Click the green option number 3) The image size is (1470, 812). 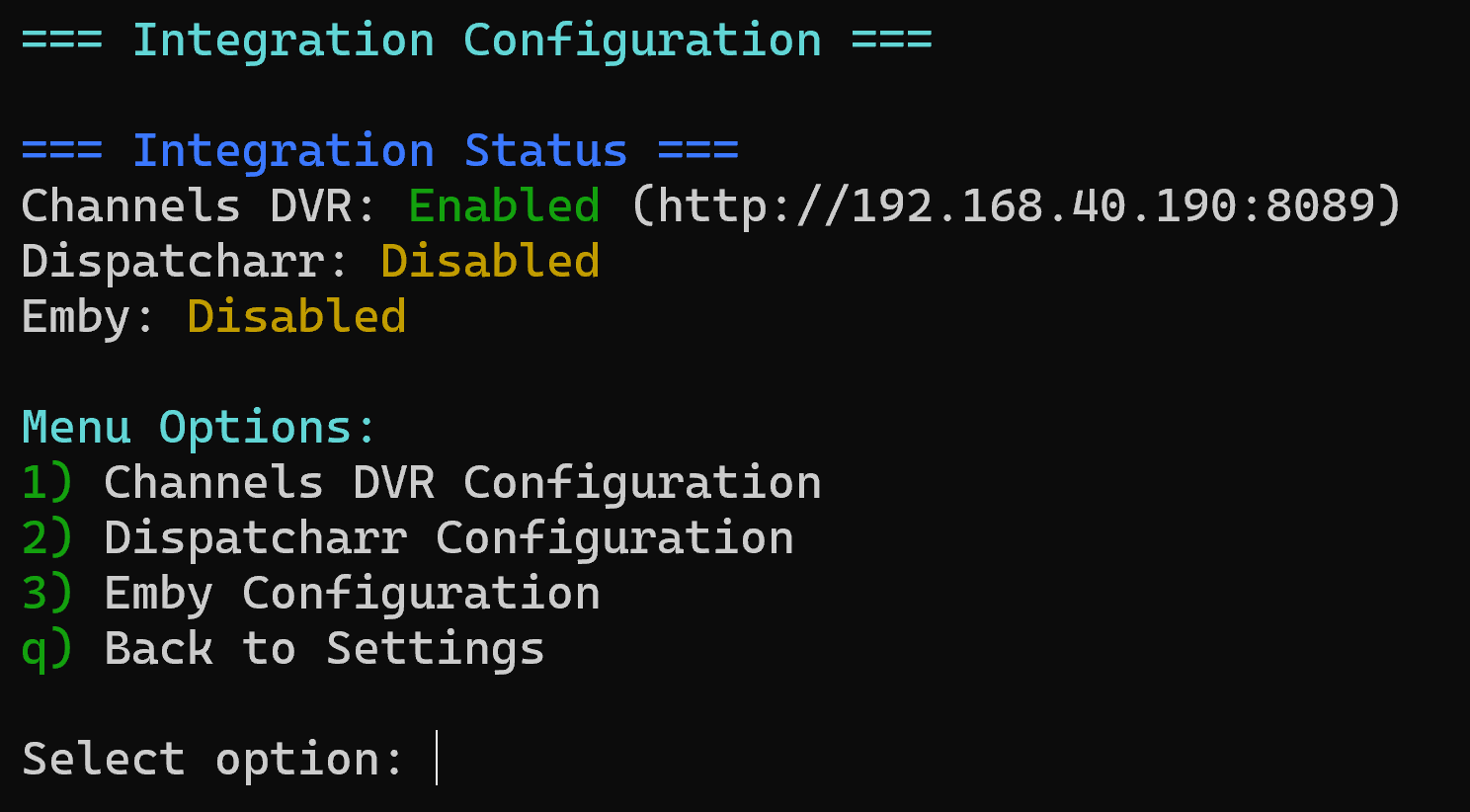(47, 595)
